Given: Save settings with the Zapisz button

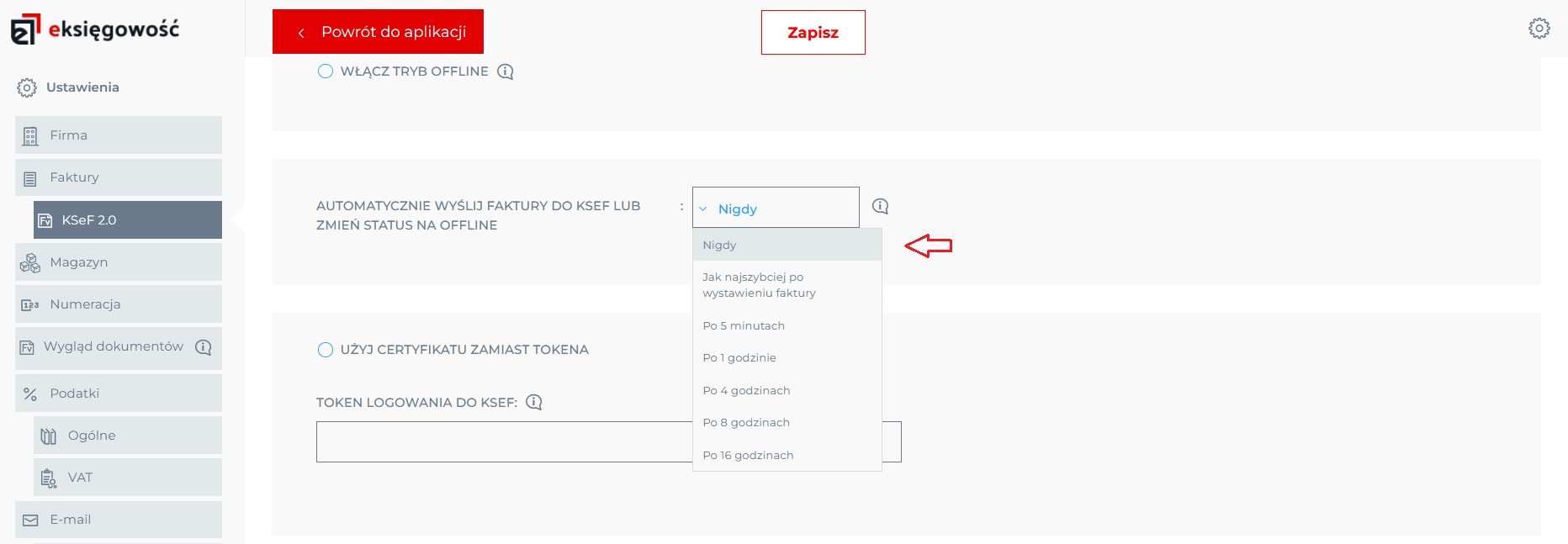Looking at the screenshot, I should pos(813,33).
